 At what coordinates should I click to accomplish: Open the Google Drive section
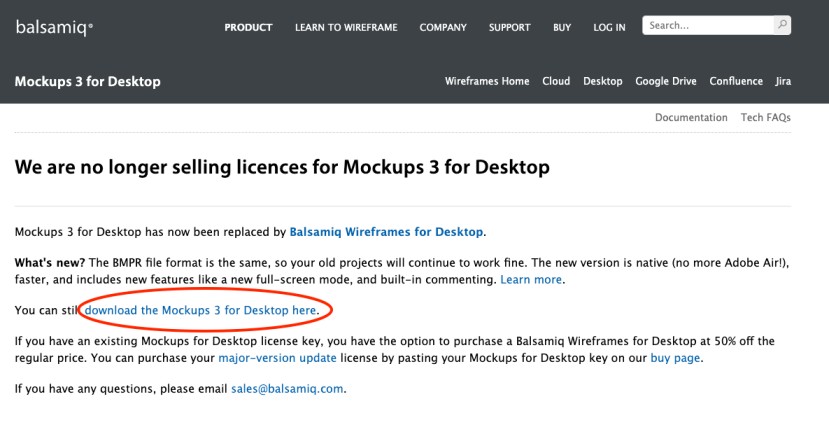click(x=666, y=81)
